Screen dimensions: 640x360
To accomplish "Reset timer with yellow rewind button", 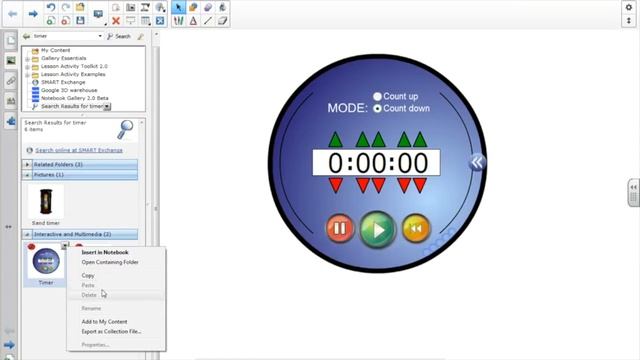I will (x=416, y=229).
